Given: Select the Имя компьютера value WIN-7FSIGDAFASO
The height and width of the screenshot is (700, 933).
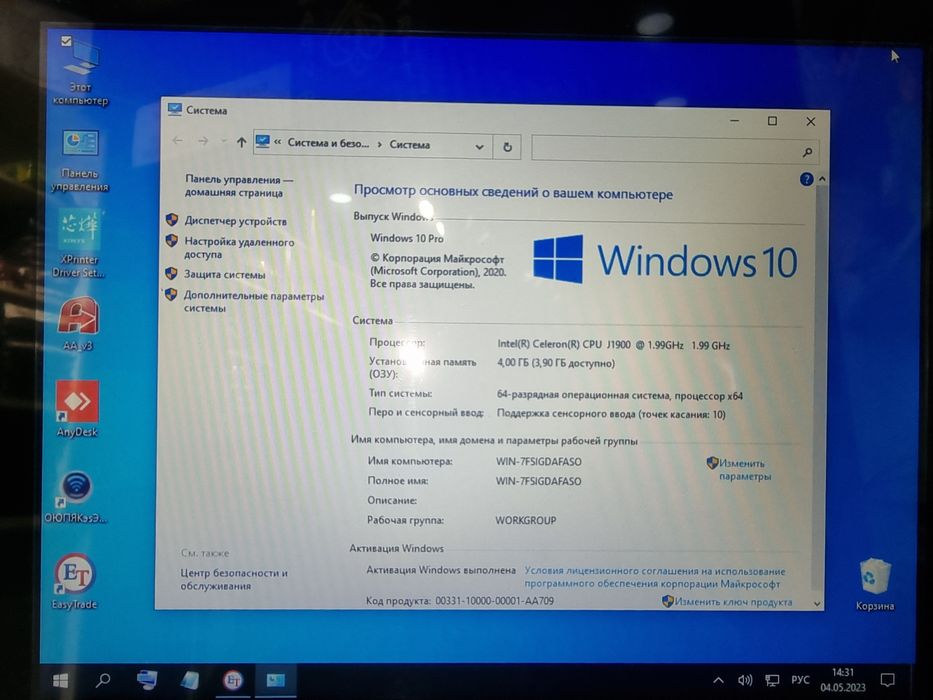Looking at the screenshot, I should [x=538, y=462].
